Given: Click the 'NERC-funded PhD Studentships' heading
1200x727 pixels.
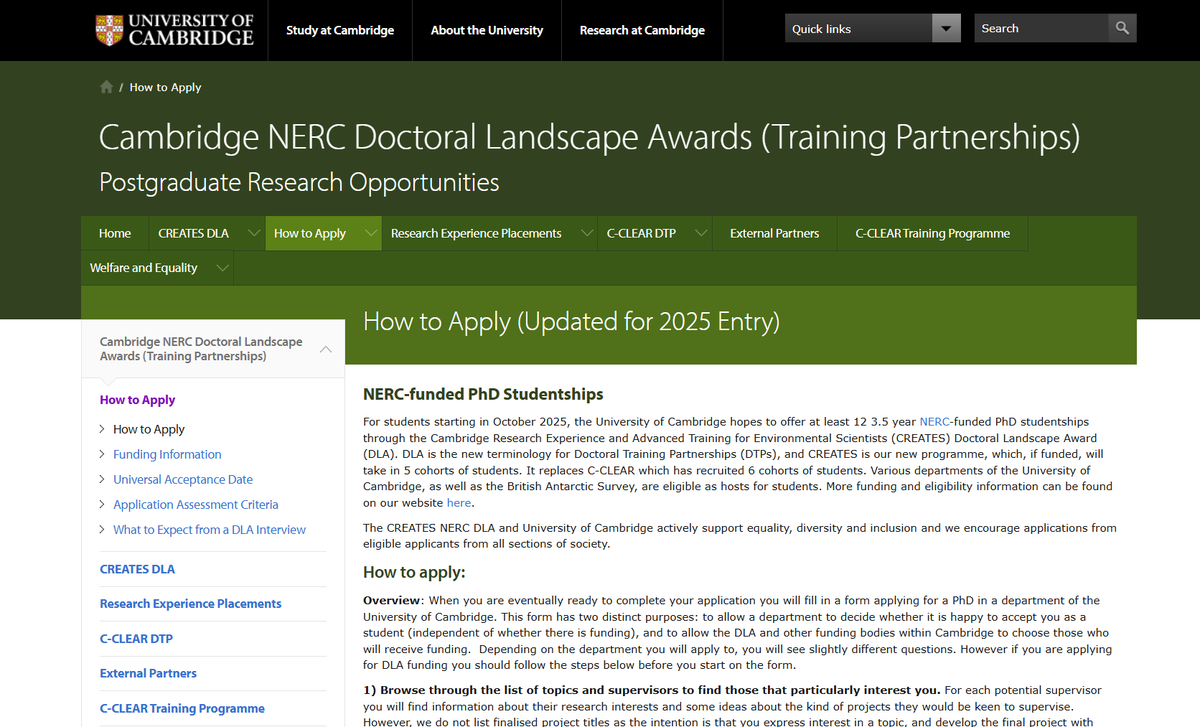Looking at the screenshot, I should point(483,394).
